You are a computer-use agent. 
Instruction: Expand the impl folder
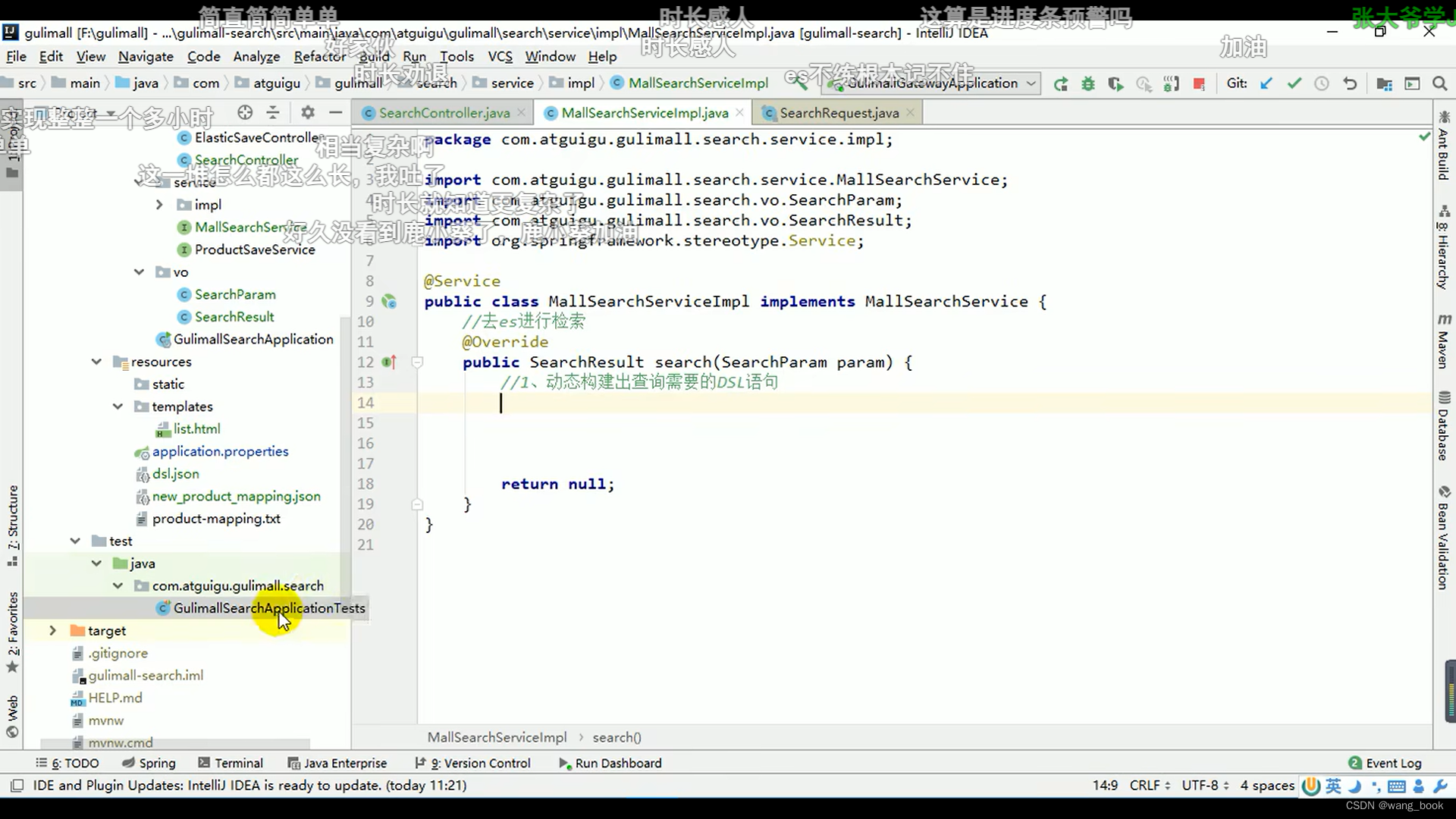coord(159,205)
